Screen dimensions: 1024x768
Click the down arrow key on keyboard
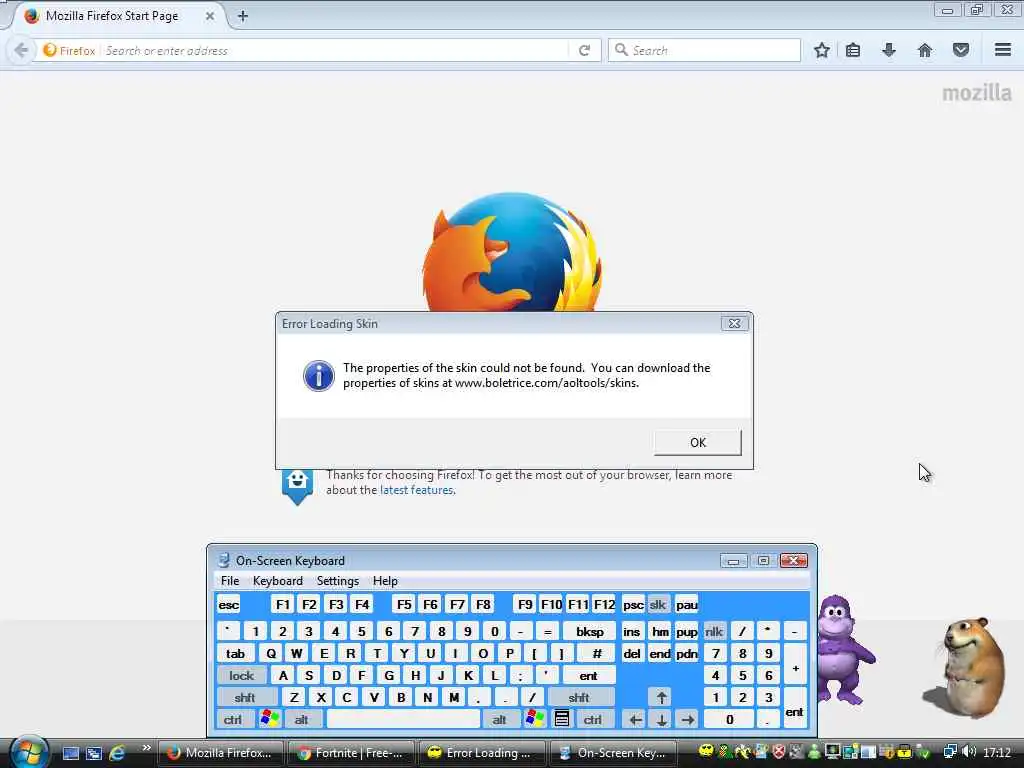point(661,720)
